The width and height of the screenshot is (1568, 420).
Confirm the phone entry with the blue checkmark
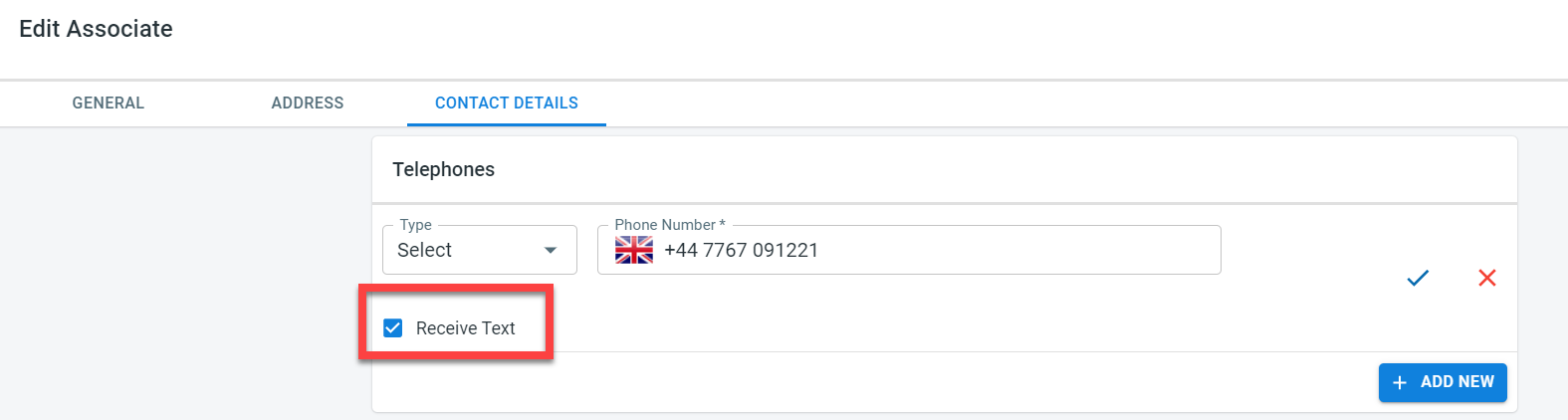click(1418, 278)
